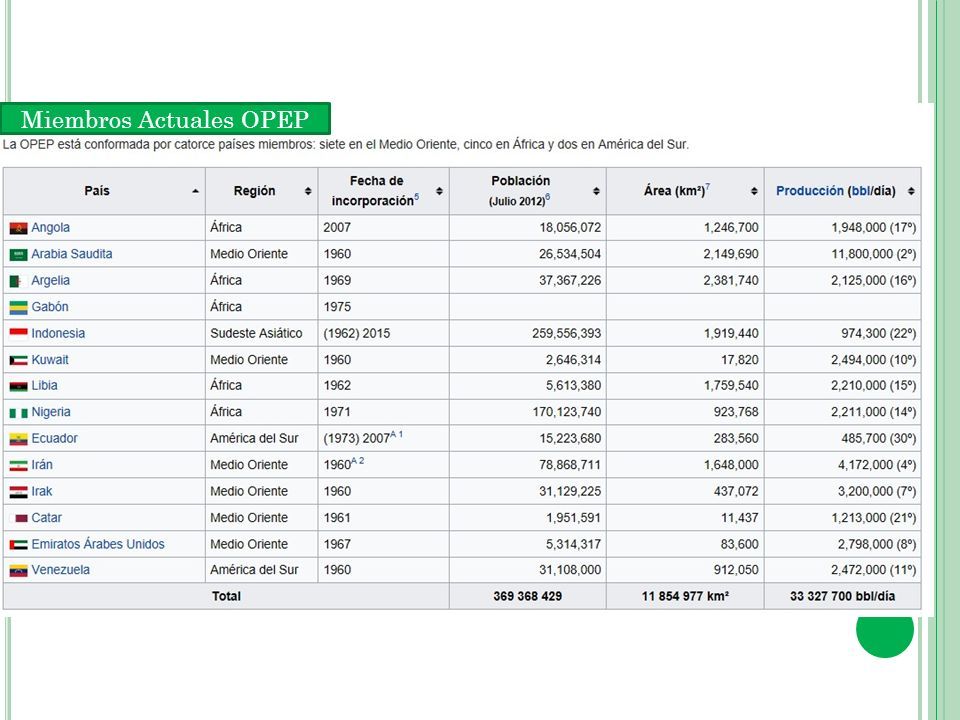This screenshot has width=960, height=720.
Task: Open the bbl link in header
Action: (x=860, y=191)
